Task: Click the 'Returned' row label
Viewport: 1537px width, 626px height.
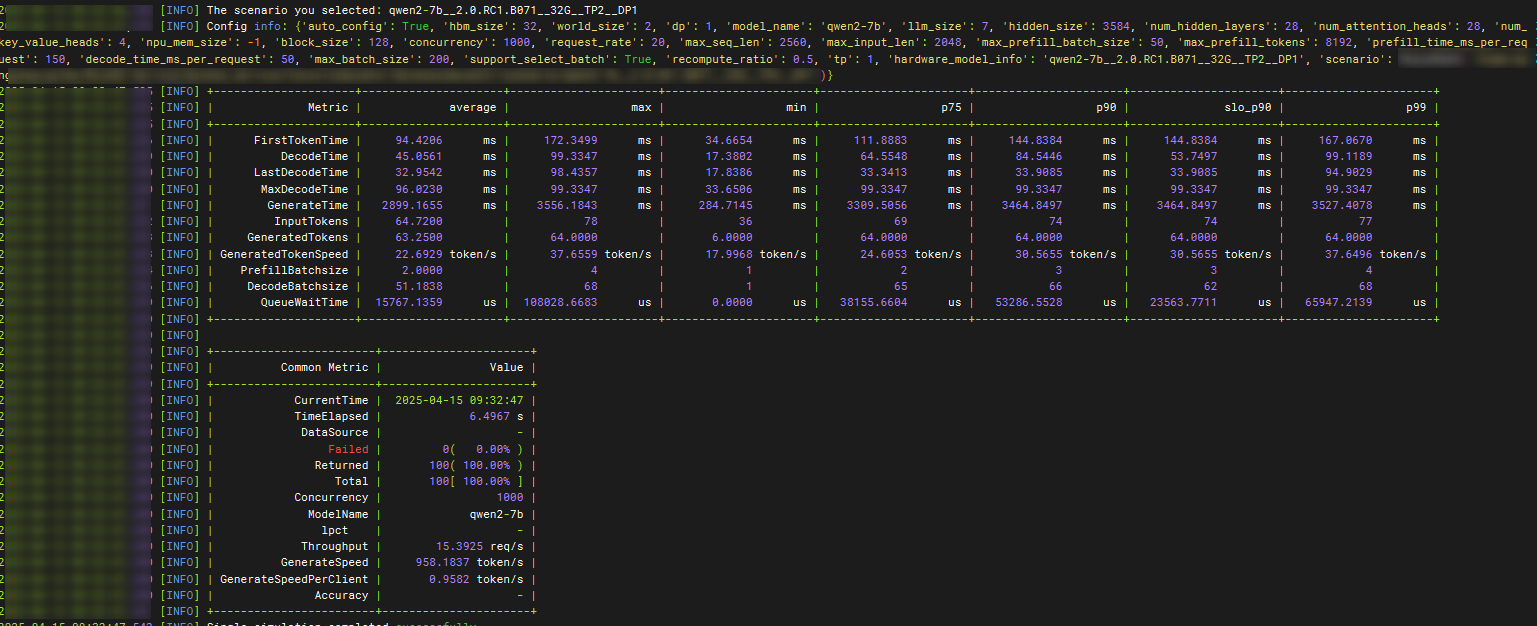Action: point(341,465)
